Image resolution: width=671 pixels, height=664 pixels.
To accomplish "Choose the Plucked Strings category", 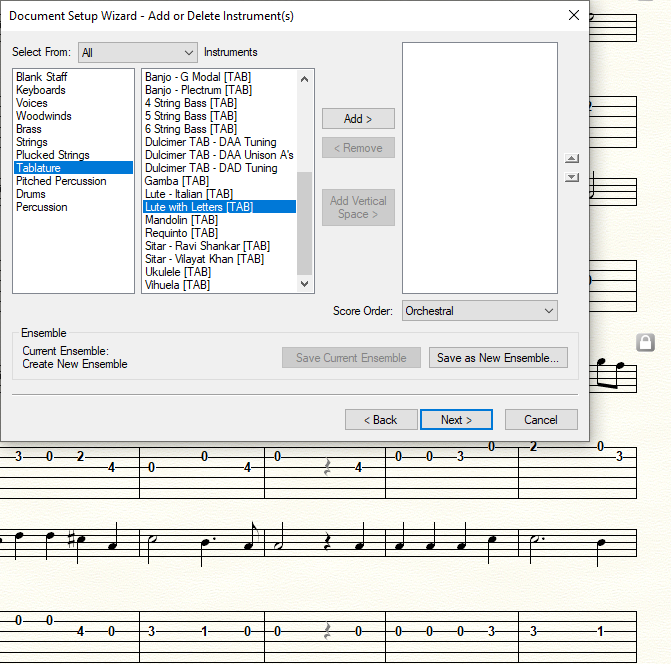I will pos(53,155).
